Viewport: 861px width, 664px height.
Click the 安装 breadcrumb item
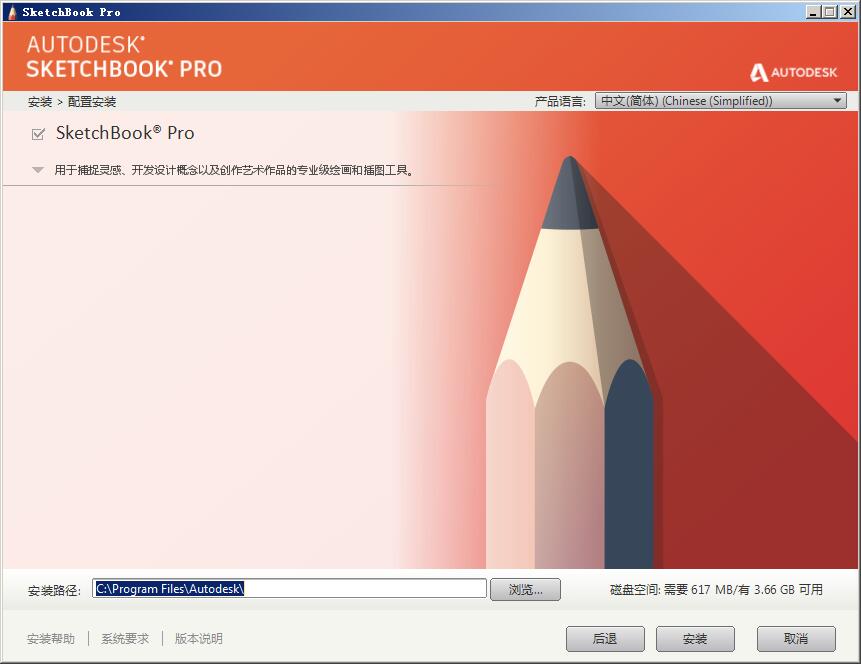tap(40, 102)
